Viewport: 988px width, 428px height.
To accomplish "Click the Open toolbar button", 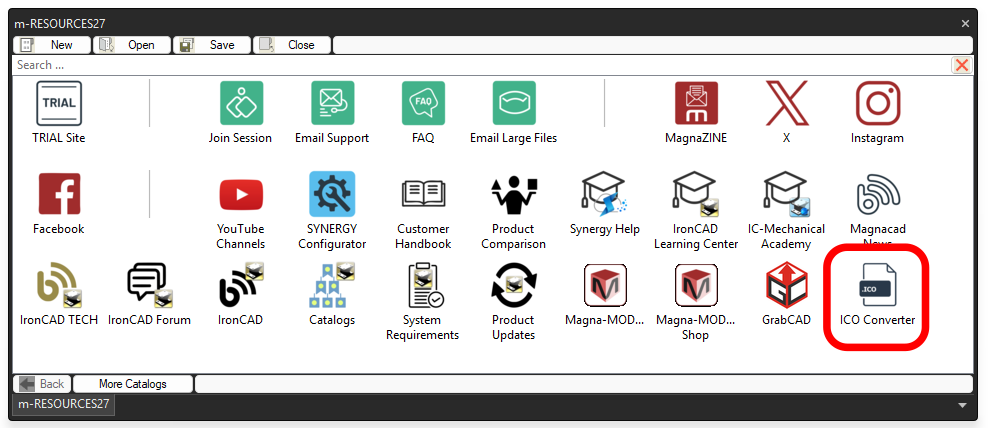I will click(x=132, y=45).
